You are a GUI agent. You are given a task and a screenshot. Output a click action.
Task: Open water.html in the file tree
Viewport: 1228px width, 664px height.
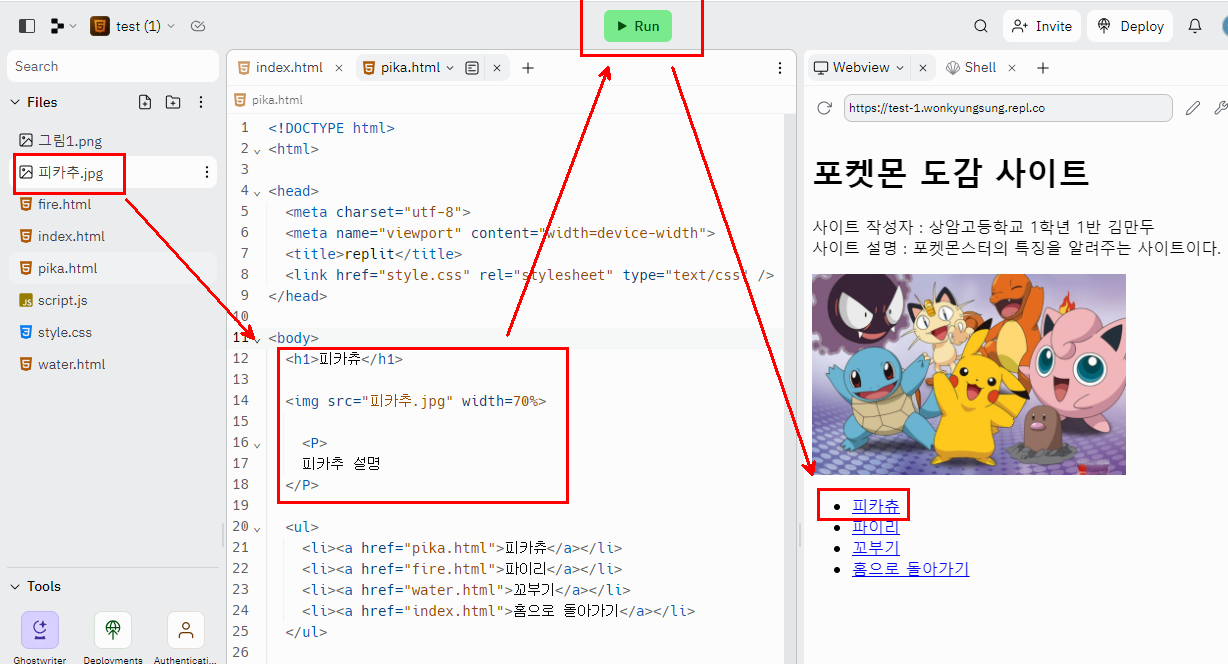click(x=71, y=364)
